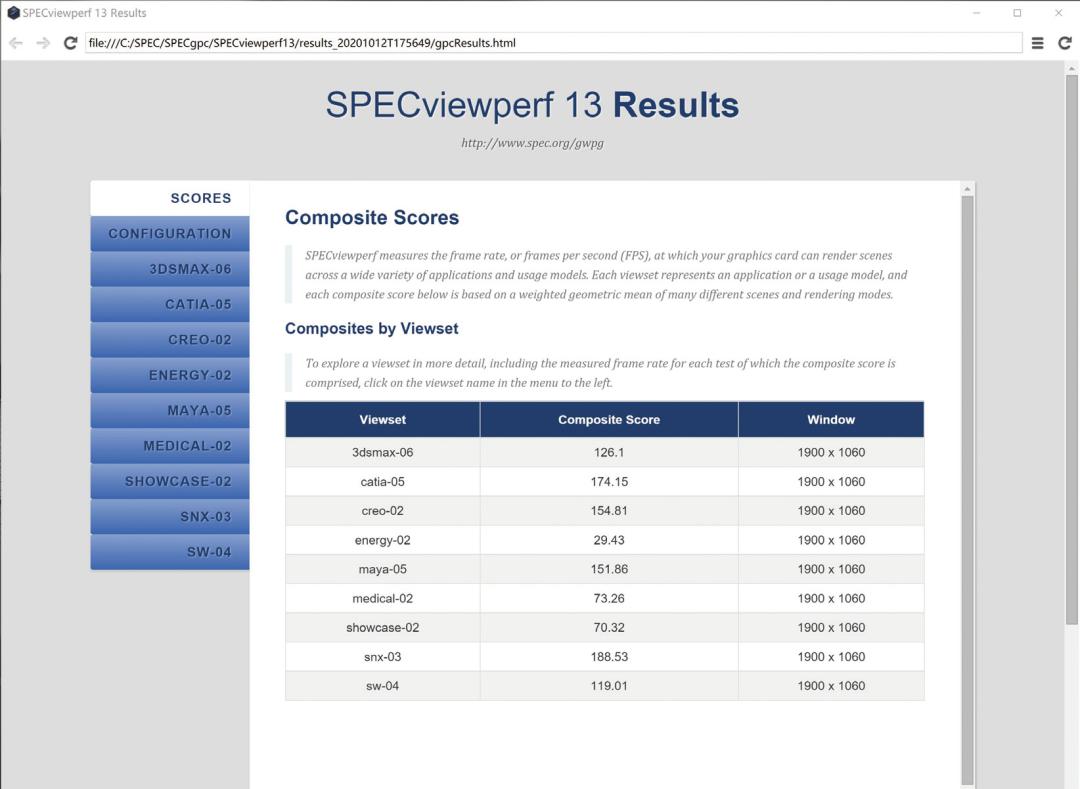Open the 3DSMAX-06 viewset tab
This screenshot has height=789, width=1080.
click(x=170, y=269)
